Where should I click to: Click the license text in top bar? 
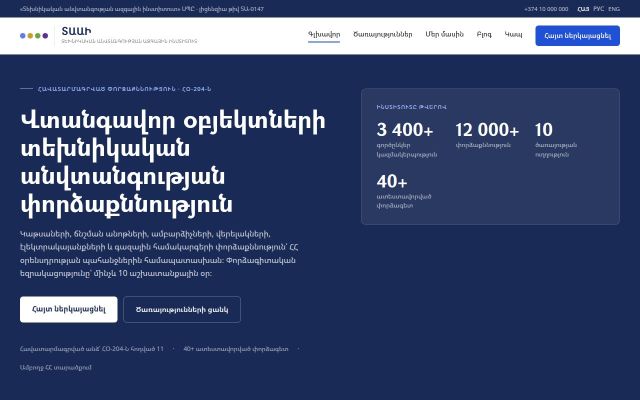pos(142,9)
